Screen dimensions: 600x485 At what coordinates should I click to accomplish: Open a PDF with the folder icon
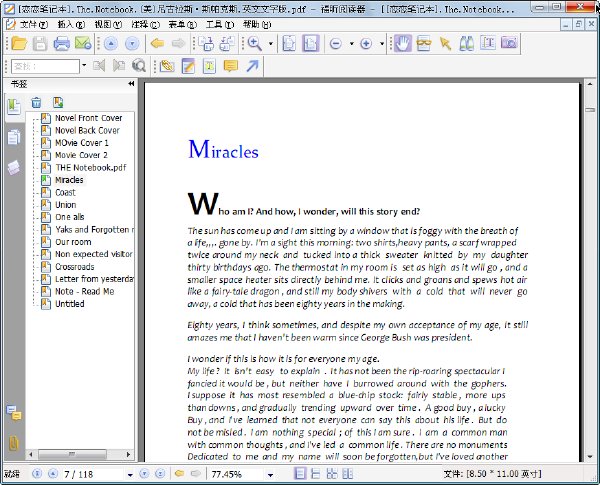click(19, 43)
